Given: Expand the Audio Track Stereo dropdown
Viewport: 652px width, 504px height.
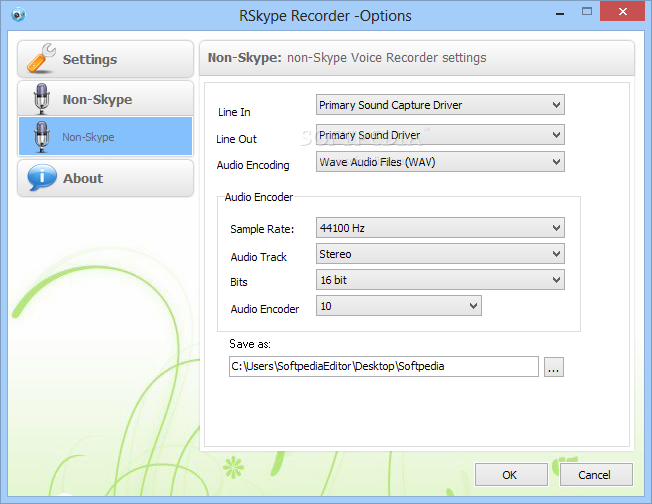Looking at the screenshot, I should (x=440, y=254).
